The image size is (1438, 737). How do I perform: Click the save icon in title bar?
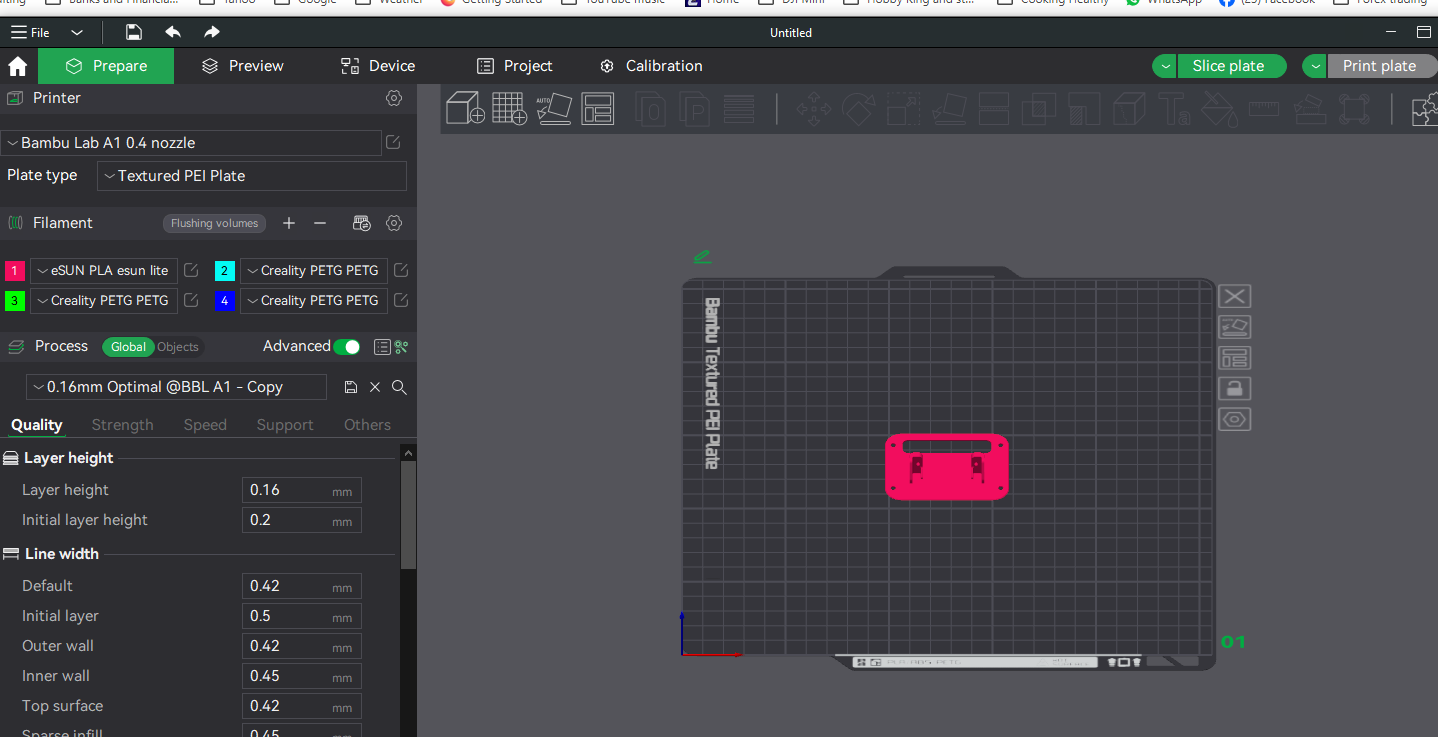tap(133, 33)
